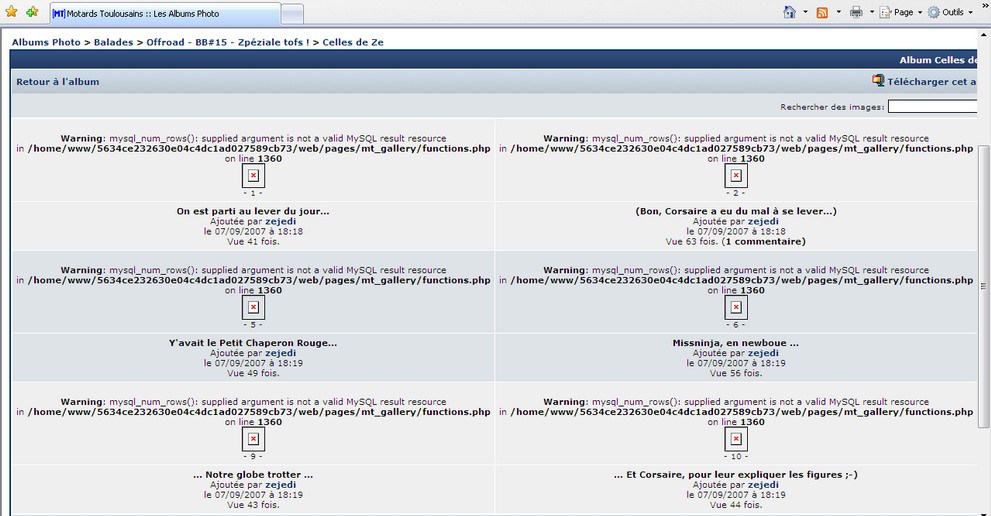Click the 'Album Celles de' header title
The height and width of the screenshot is (516, 991).
[x=938, y=60]
